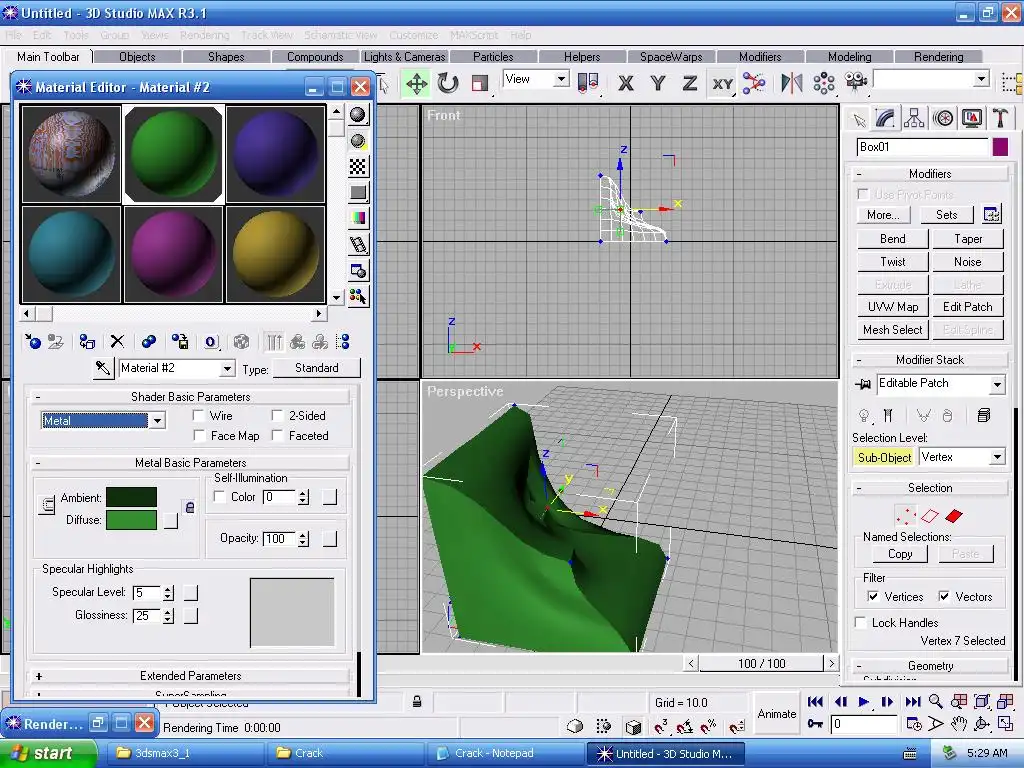1024x768 pixels.
Task: Restrict transform to XY plane
Action: (722, 84)
